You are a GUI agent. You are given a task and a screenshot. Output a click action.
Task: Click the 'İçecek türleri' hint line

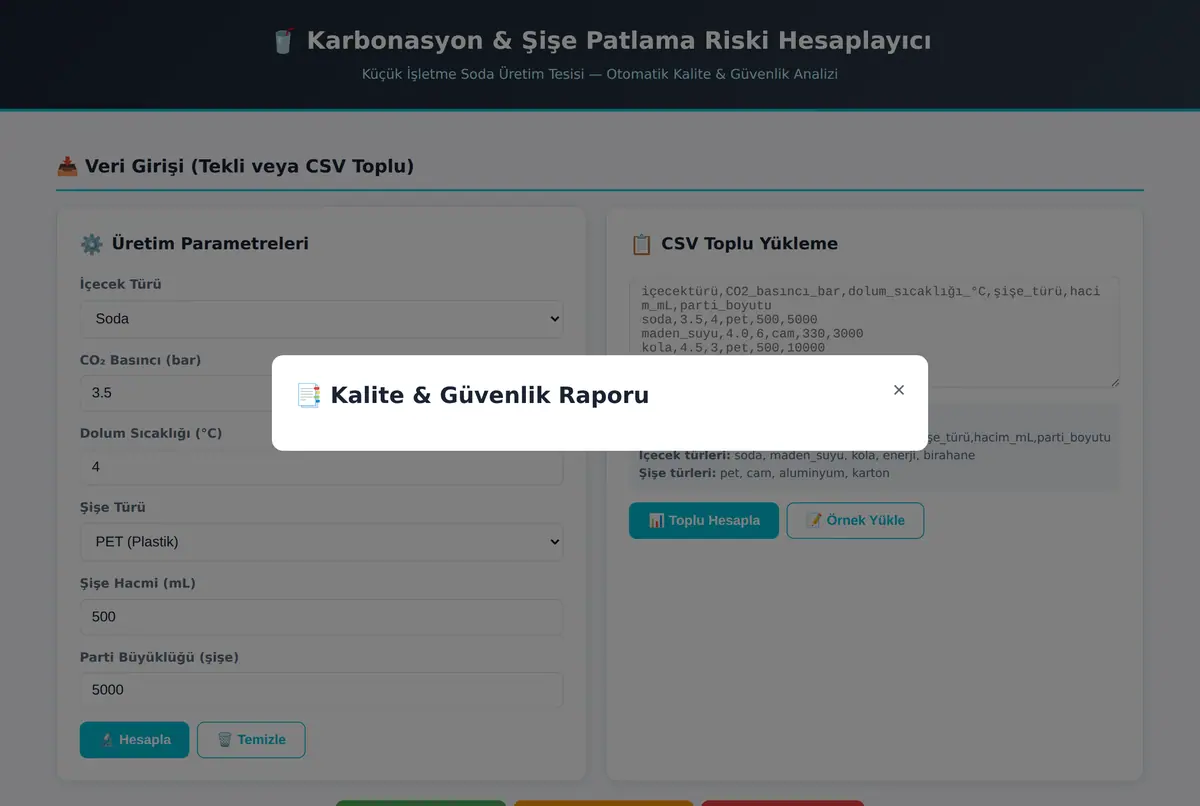click(x=807, y=455)
